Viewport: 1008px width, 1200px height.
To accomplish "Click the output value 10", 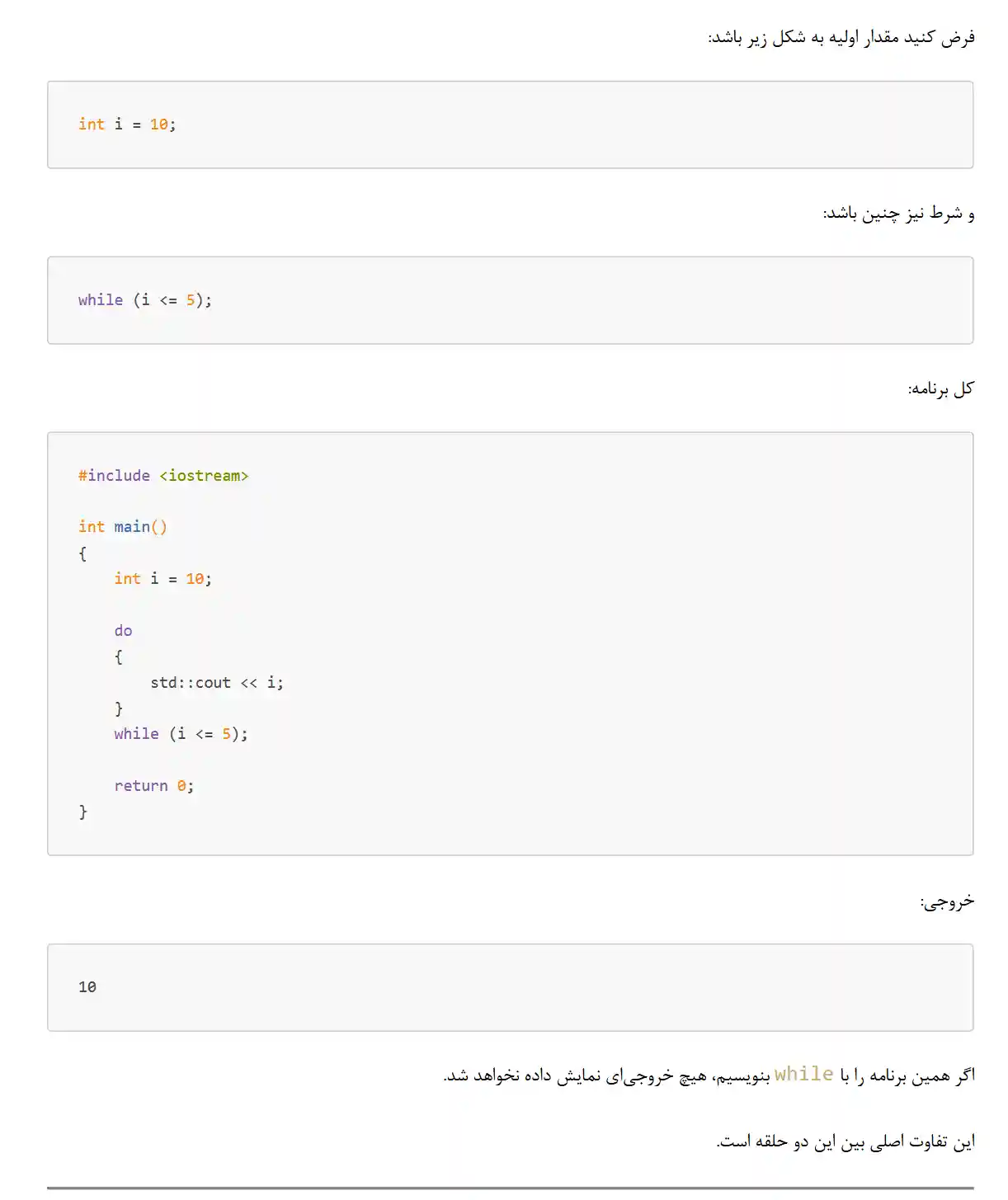I will (87, 987).
